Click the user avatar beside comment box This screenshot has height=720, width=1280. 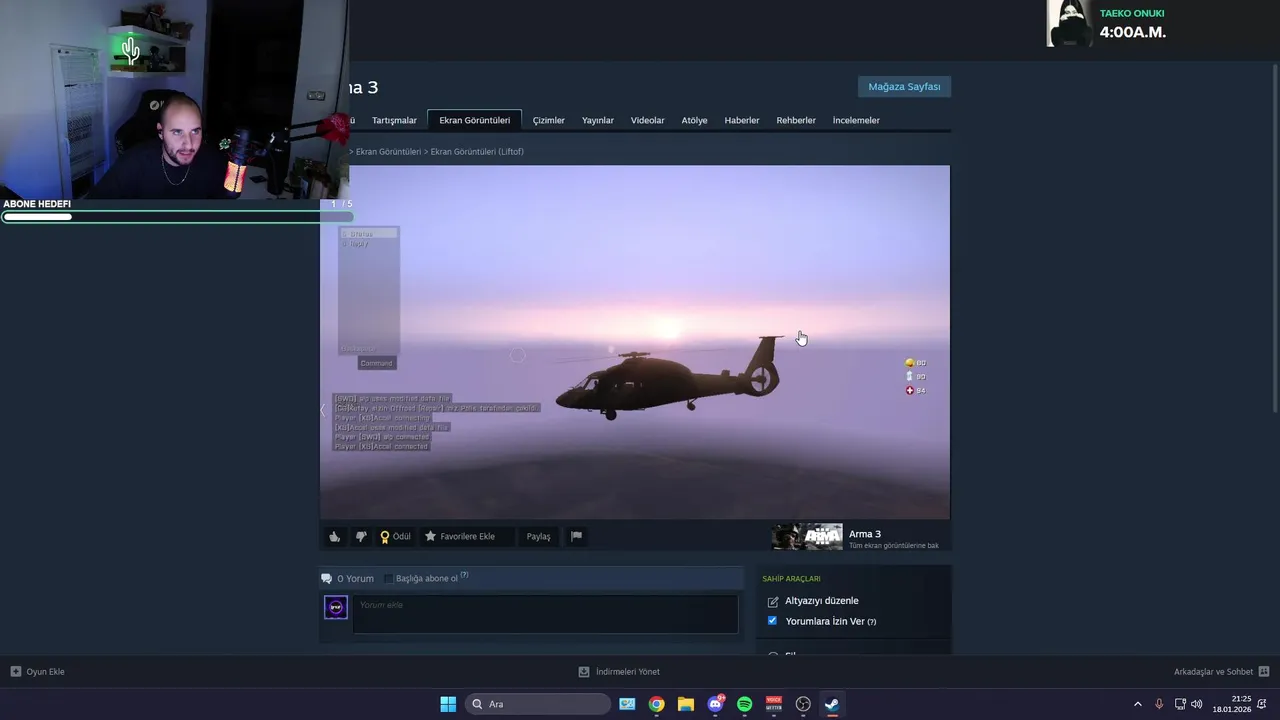[336, 607]
